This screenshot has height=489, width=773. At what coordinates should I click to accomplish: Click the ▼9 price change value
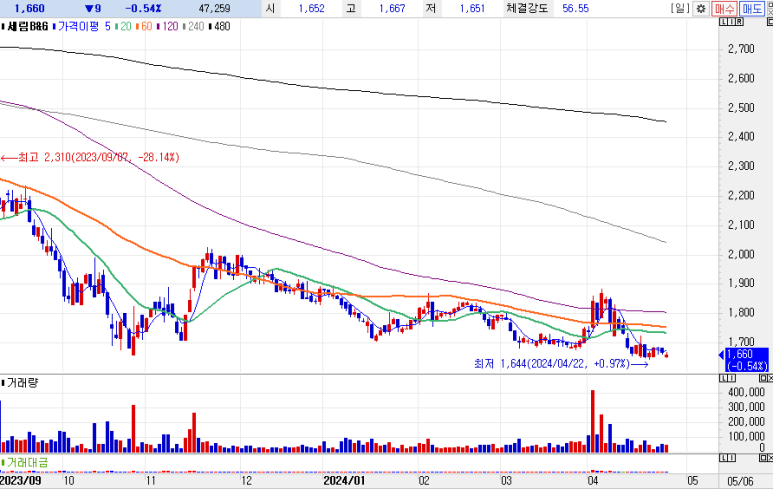(x=93, y=8)
